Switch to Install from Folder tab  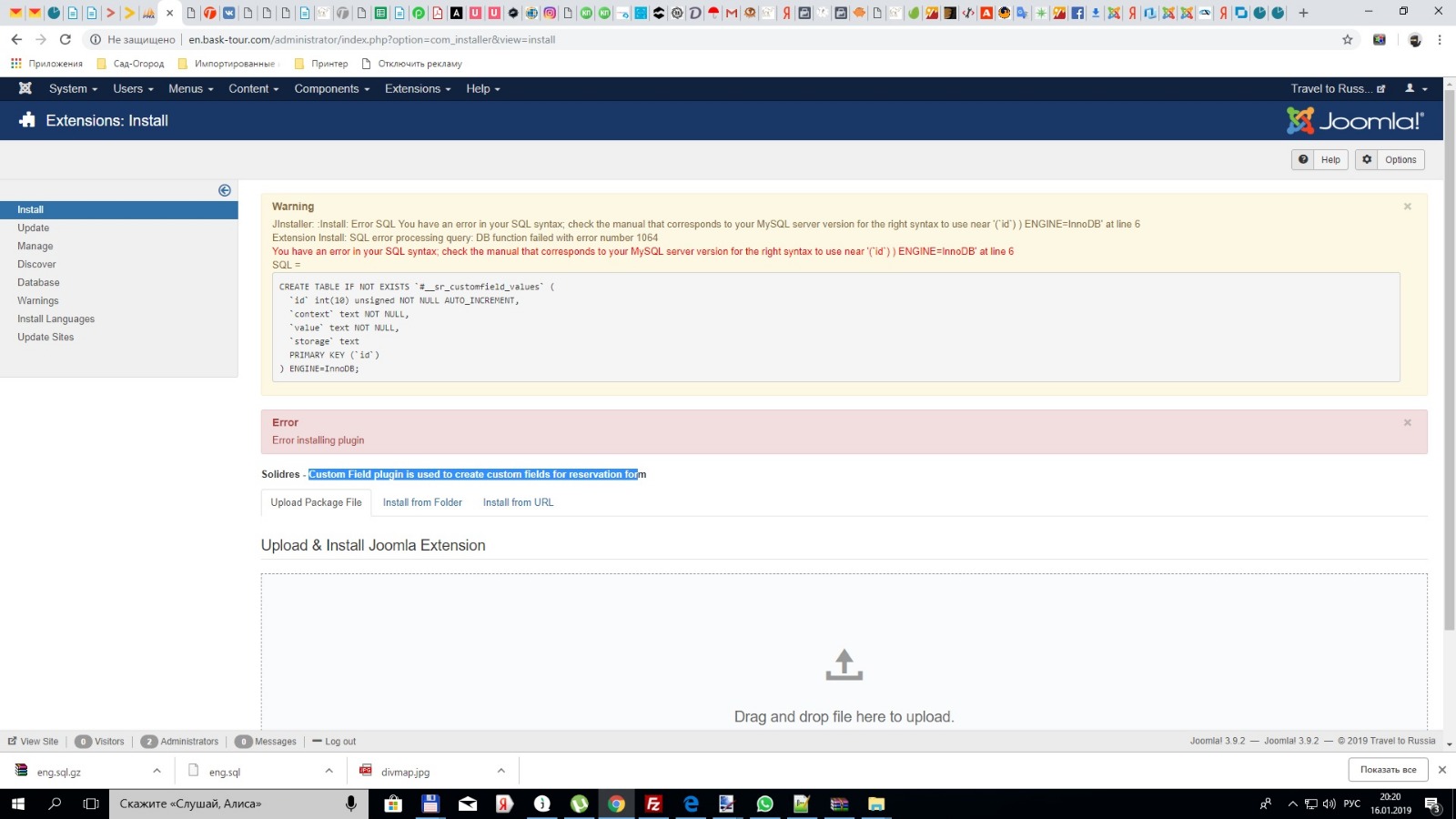(x=422, y=502)
